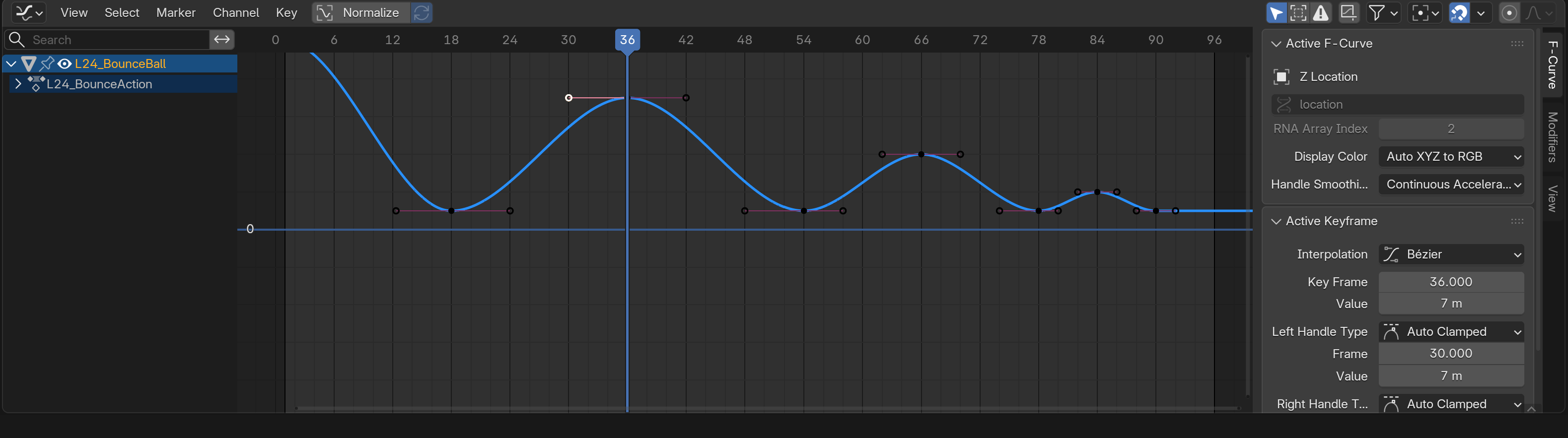Click the frame 36 playhead marker

(627, 40)
